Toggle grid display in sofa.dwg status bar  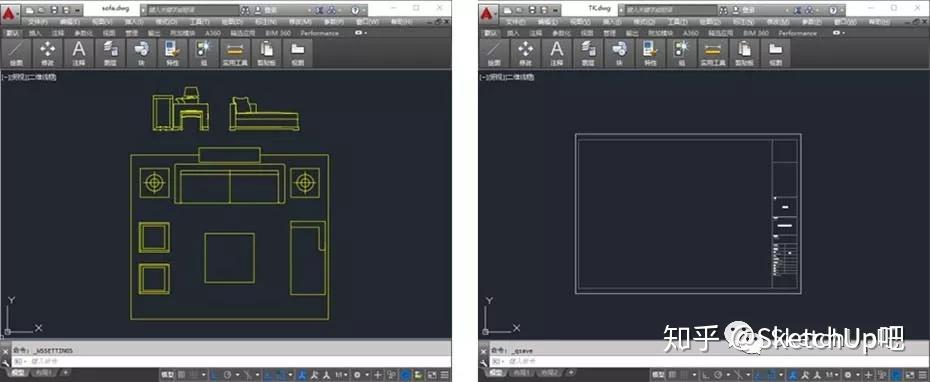pyautogui.click(x=181, y=375)
